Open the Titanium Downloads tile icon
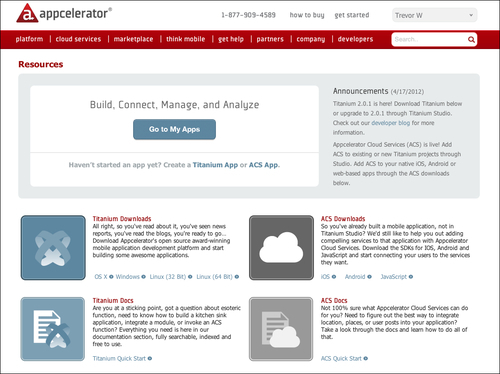500x374 pixels. [x=53, y=248]
